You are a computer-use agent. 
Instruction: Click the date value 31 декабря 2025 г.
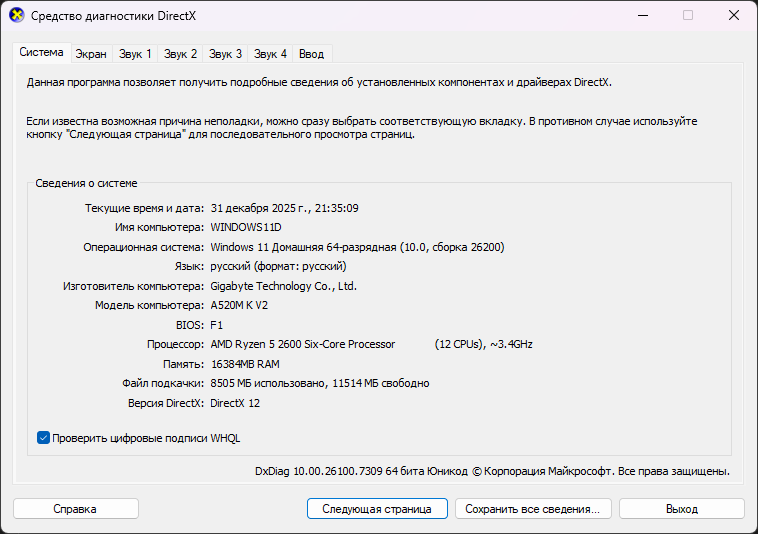(285, 208)
